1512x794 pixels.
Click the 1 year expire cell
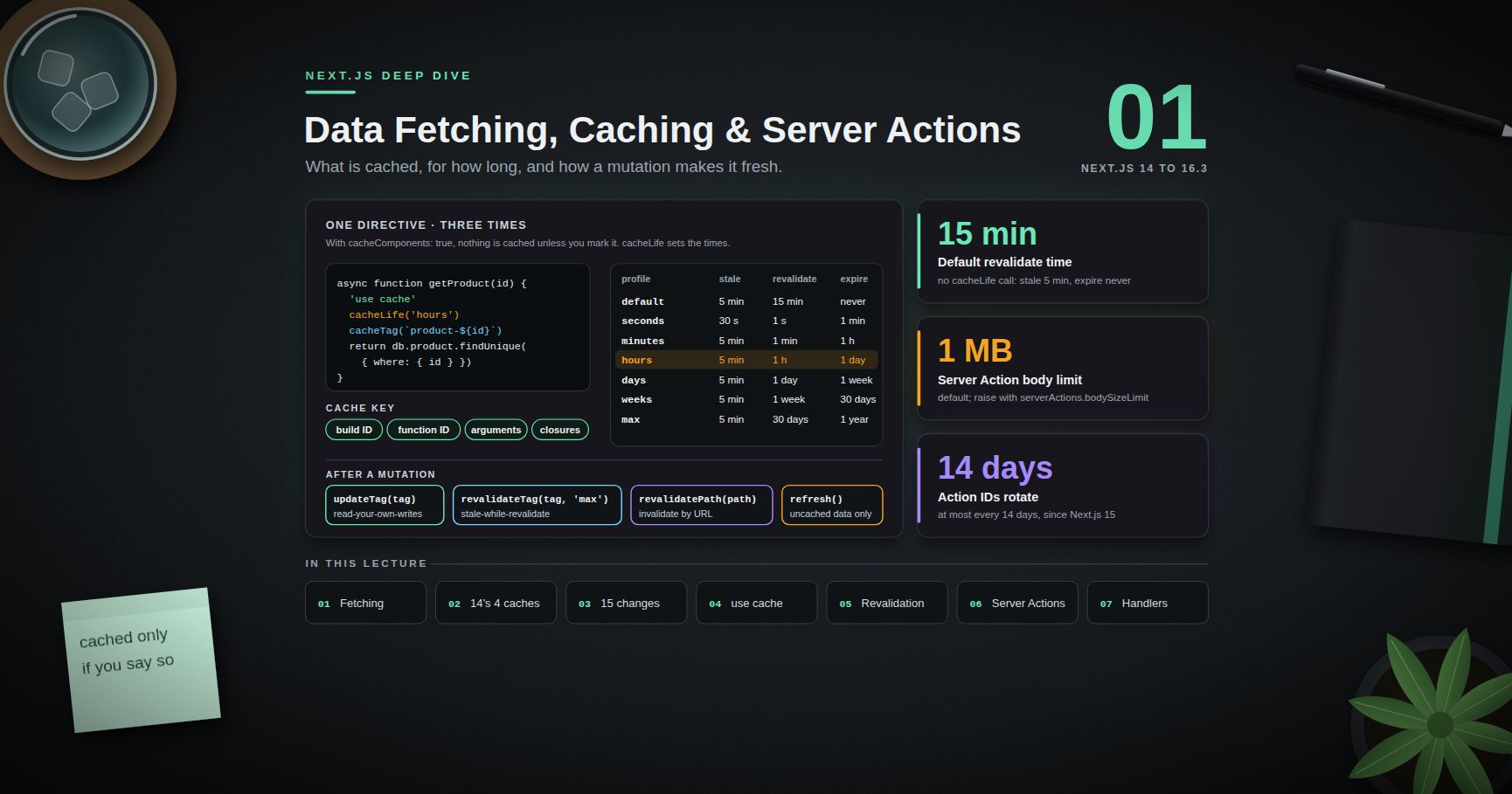(854, 419)
